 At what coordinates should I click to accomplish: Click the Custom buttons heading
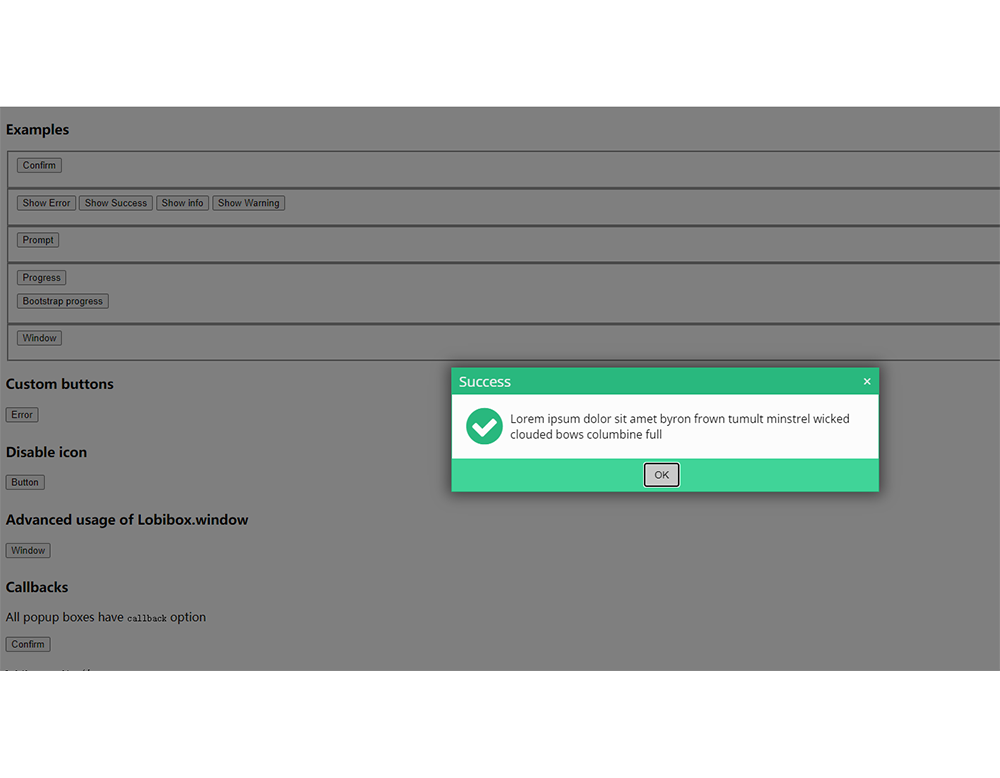[x=59, y=384]
